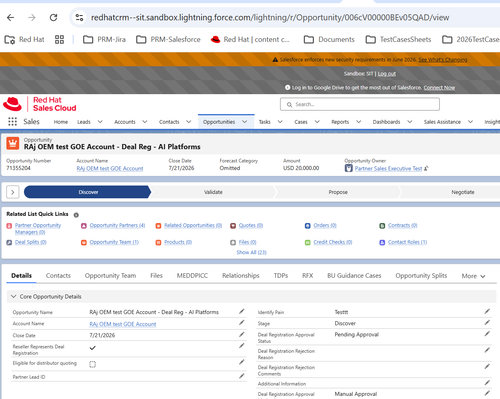Open the BU Guidance Cases tab
Screen dimensions: 500x399
click(x=354, y=276)
